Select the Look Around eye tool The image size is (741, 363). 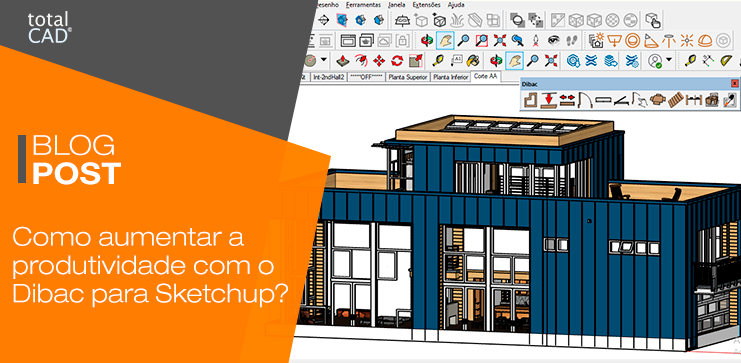click(553, 40)
